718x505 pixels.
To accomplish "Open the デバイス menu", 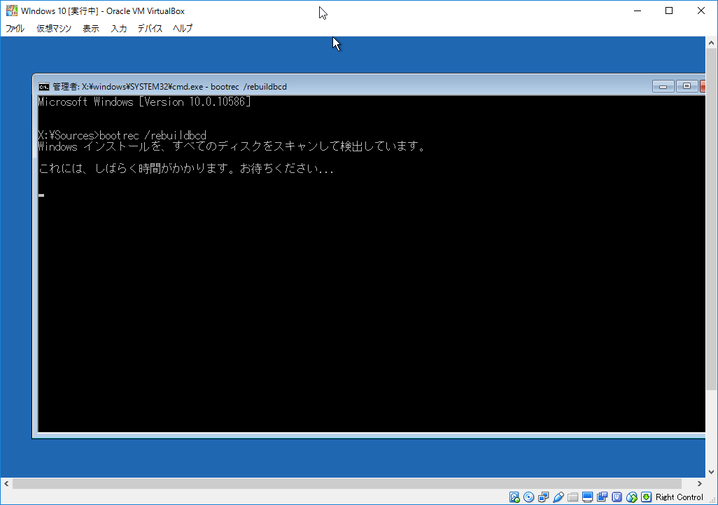I will [x=150, y=28].
